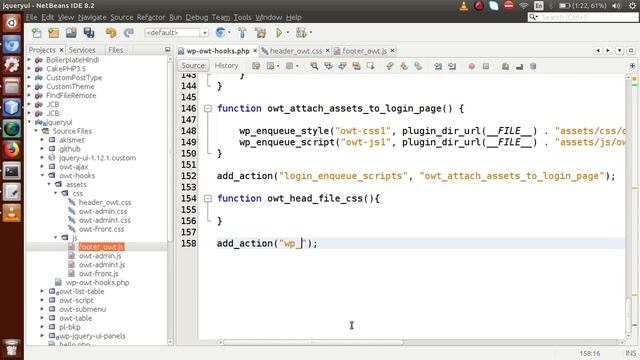Click the Undo toolbar icon
Viewport: 640px width, 360px height.
point(111,33)
